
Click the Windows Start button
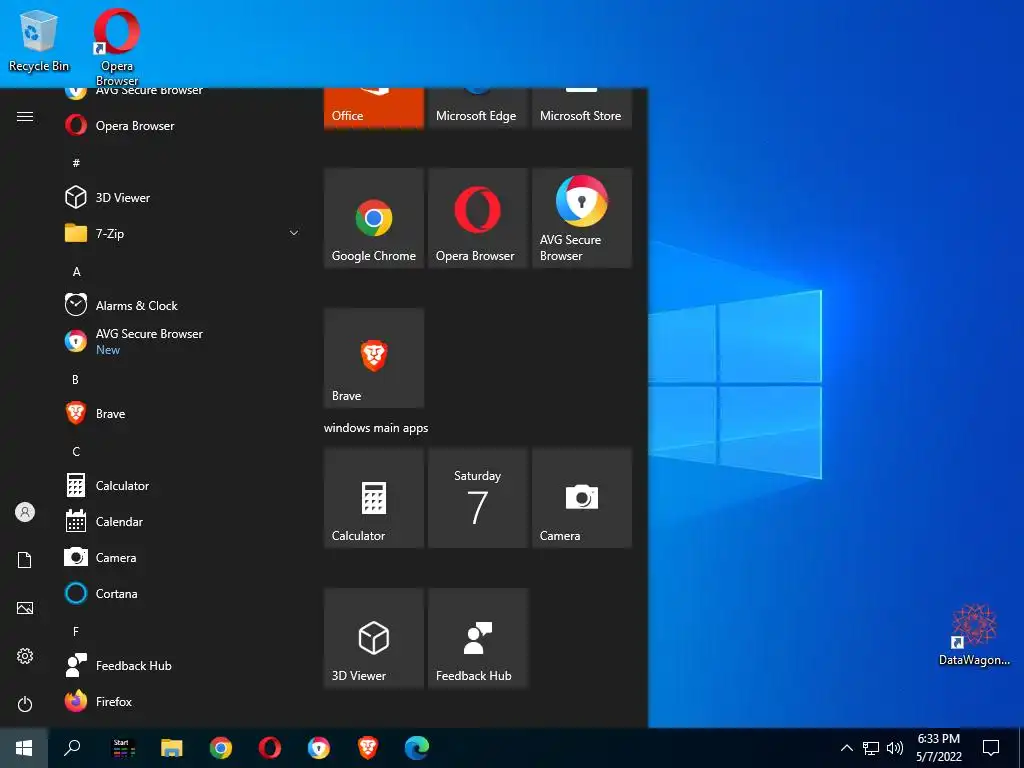[24, 748]
